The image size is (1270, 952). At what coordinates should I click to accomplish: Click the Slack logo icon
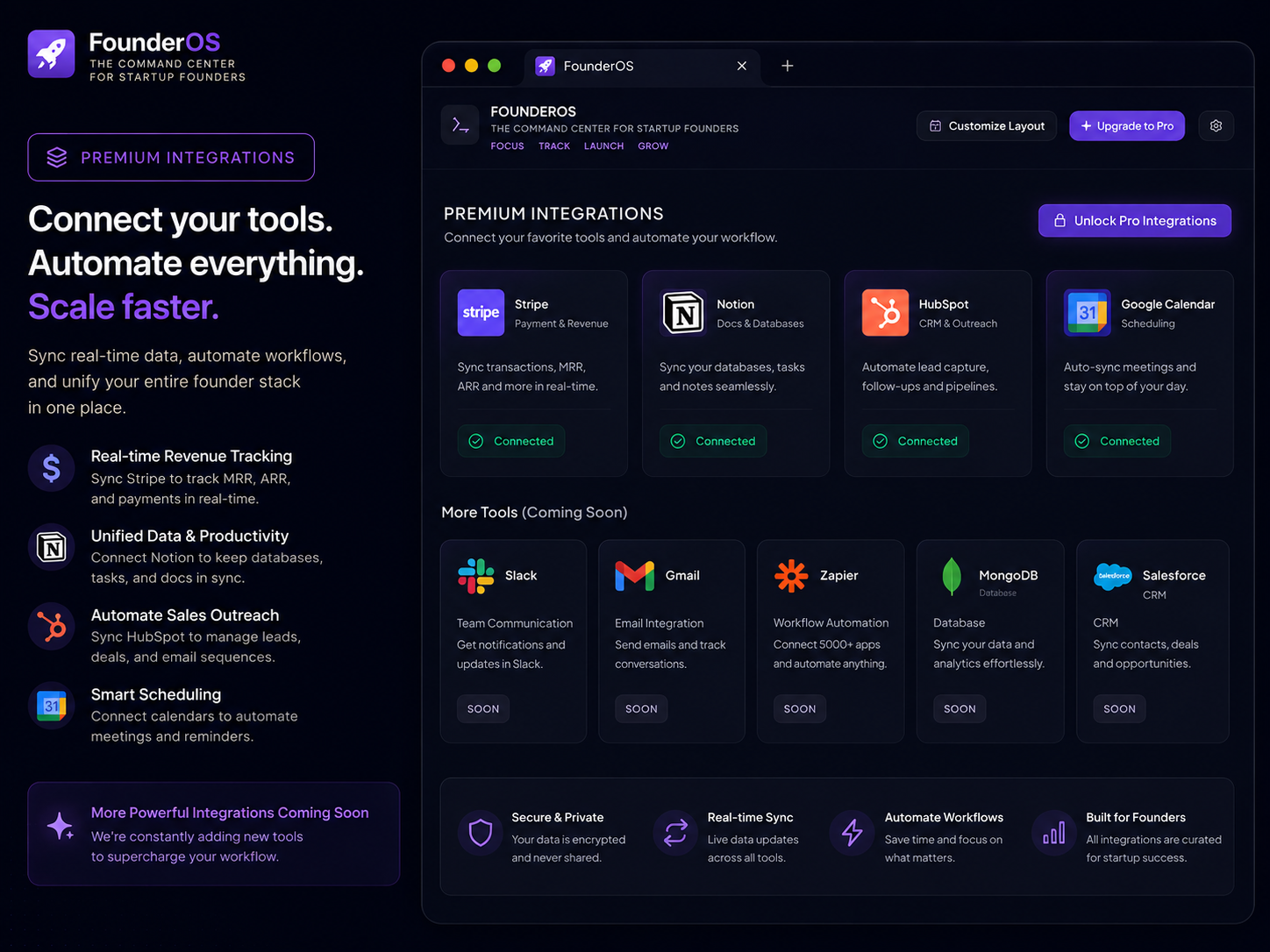pos(476,576)
